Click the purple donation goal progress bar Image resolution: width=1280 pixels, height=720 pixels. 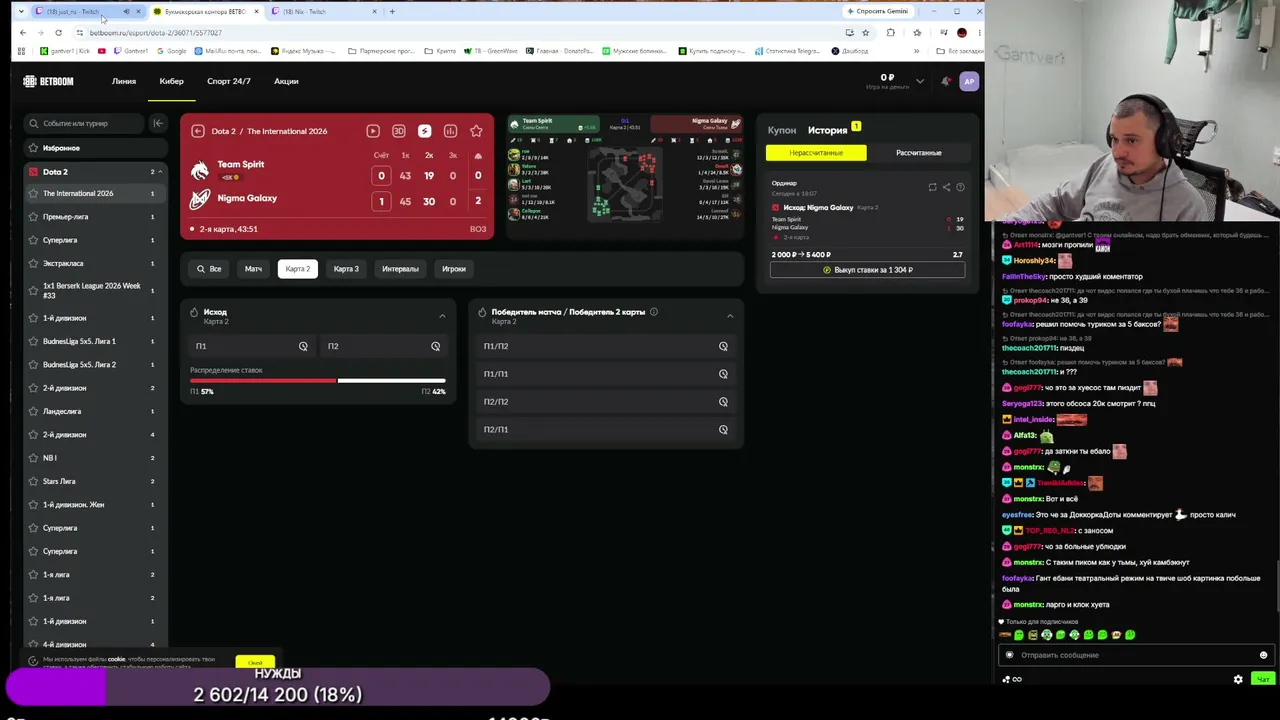pyautogui.click(x=278, y=687)
